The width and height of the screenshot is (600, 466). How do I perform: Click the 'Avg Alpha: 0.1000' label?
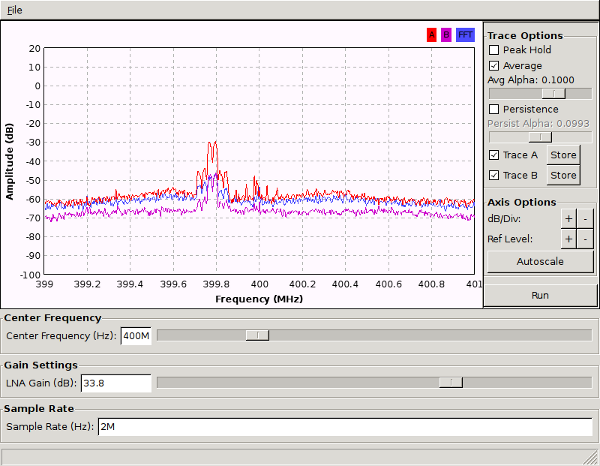pos(531,80)
